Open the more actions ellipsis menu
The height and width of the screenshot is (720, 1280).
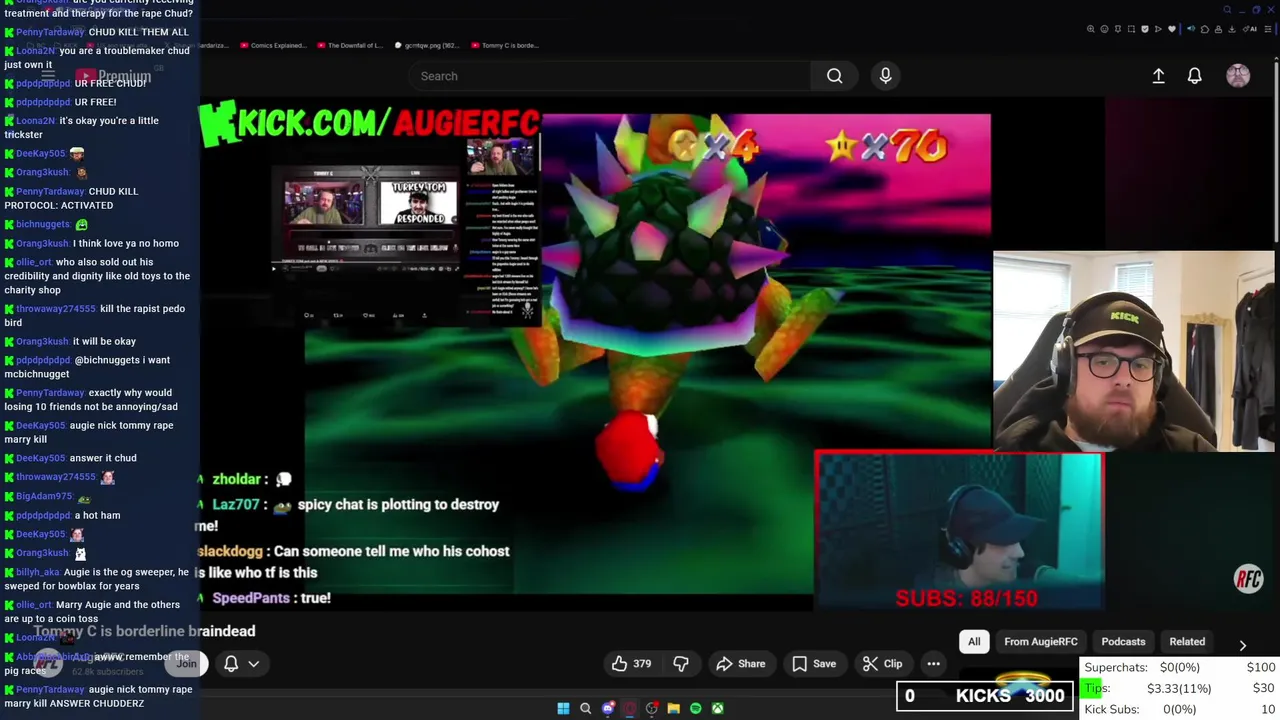(x=933, y=663)
